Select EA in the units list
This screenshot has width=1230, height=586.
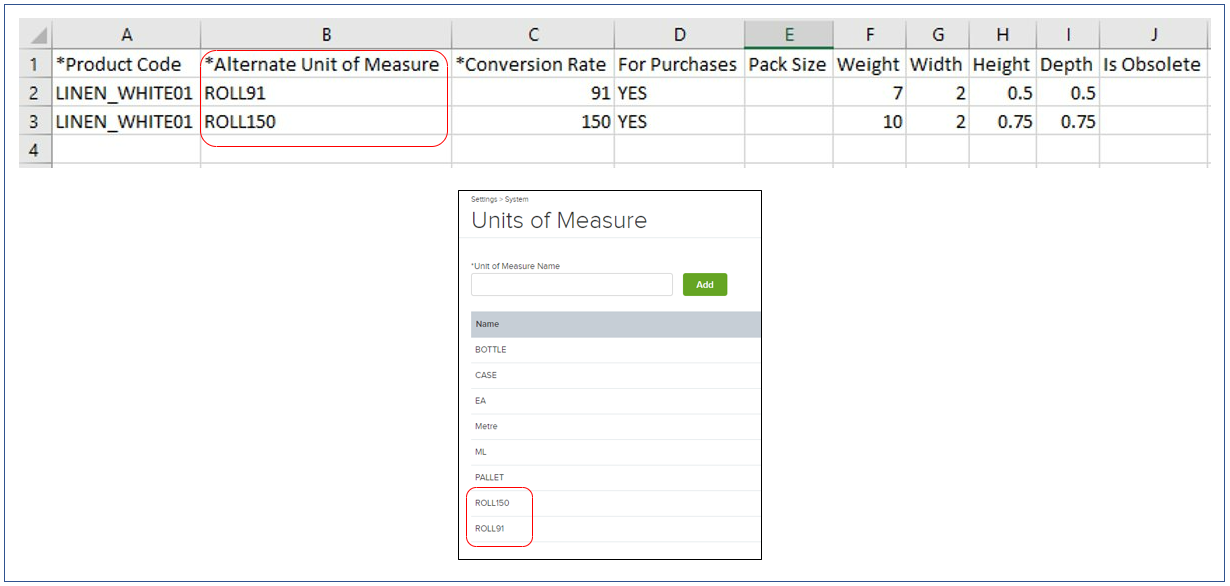point(616,401)
